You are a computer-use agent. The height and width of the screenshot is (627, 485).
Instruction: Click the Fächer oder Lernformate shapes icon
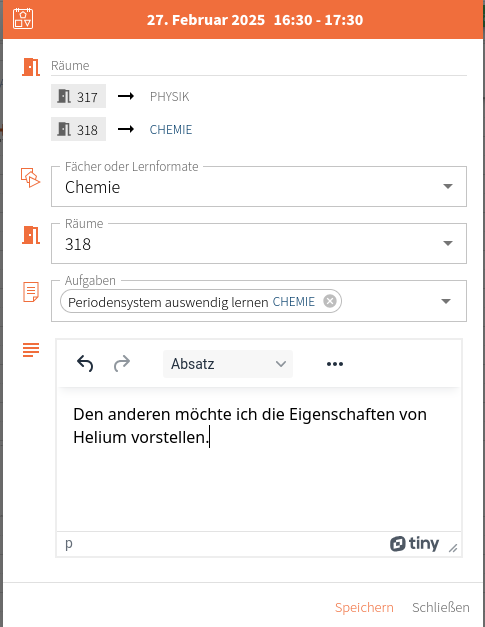coord(30,178)
